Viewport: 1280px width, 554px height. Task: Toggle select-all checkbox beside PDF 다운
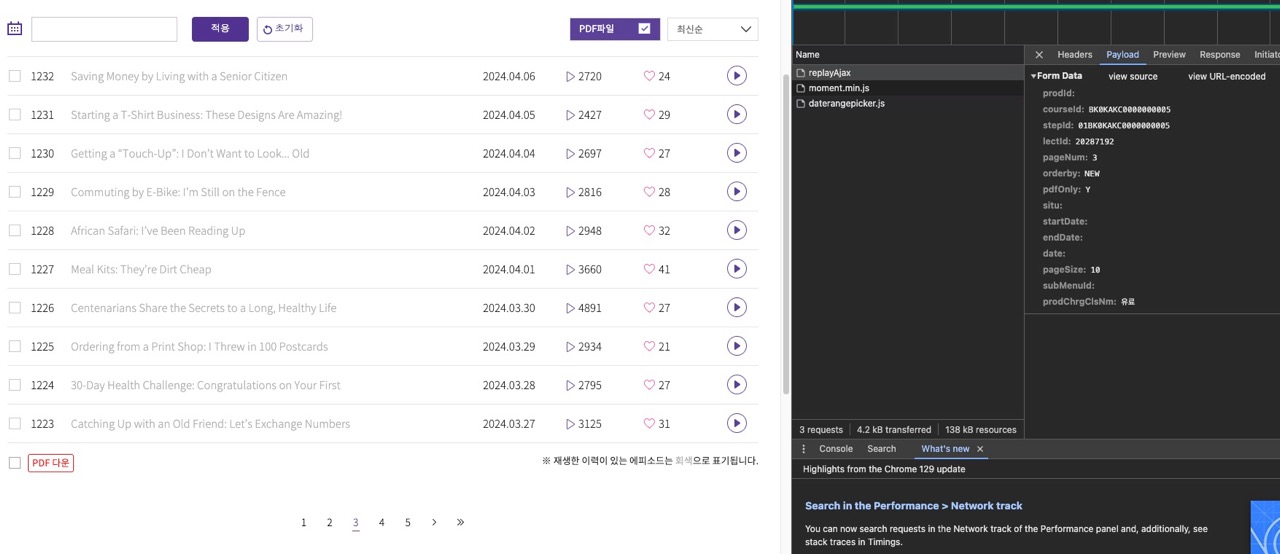tap(15, 462)
